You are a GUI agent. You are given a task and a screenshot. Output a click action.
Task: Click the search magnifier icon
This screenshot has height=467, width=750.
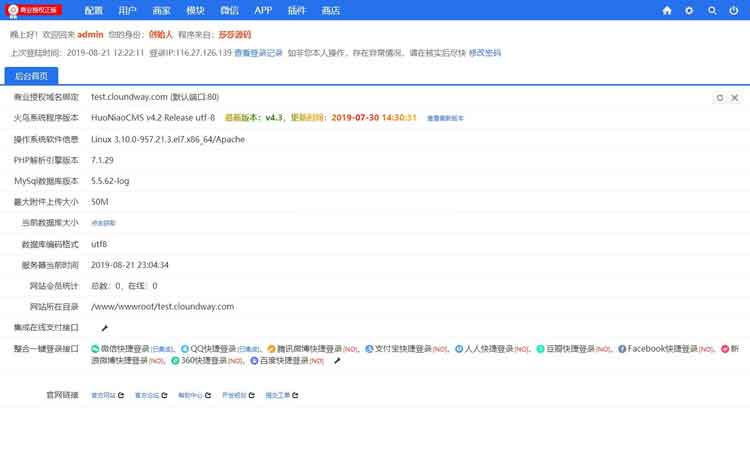pos(712,10)
